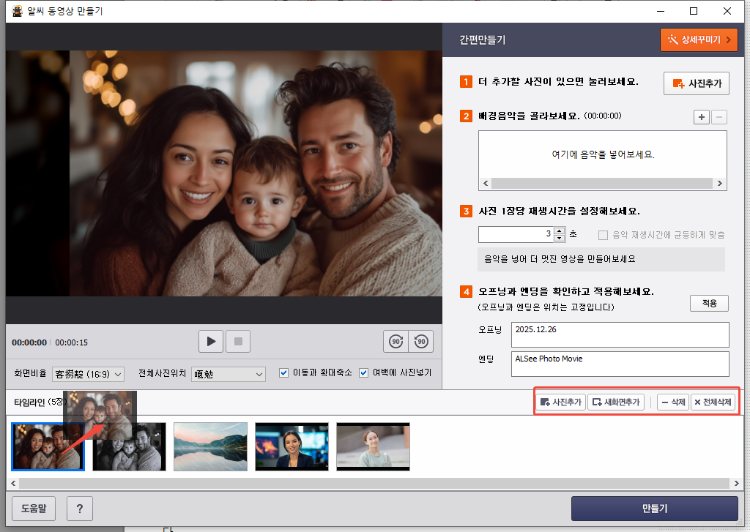Viewport: 750px width, 532px height.
Task: Click 사진추가 in timeline toolbar
Action: (x=561, y=402)
